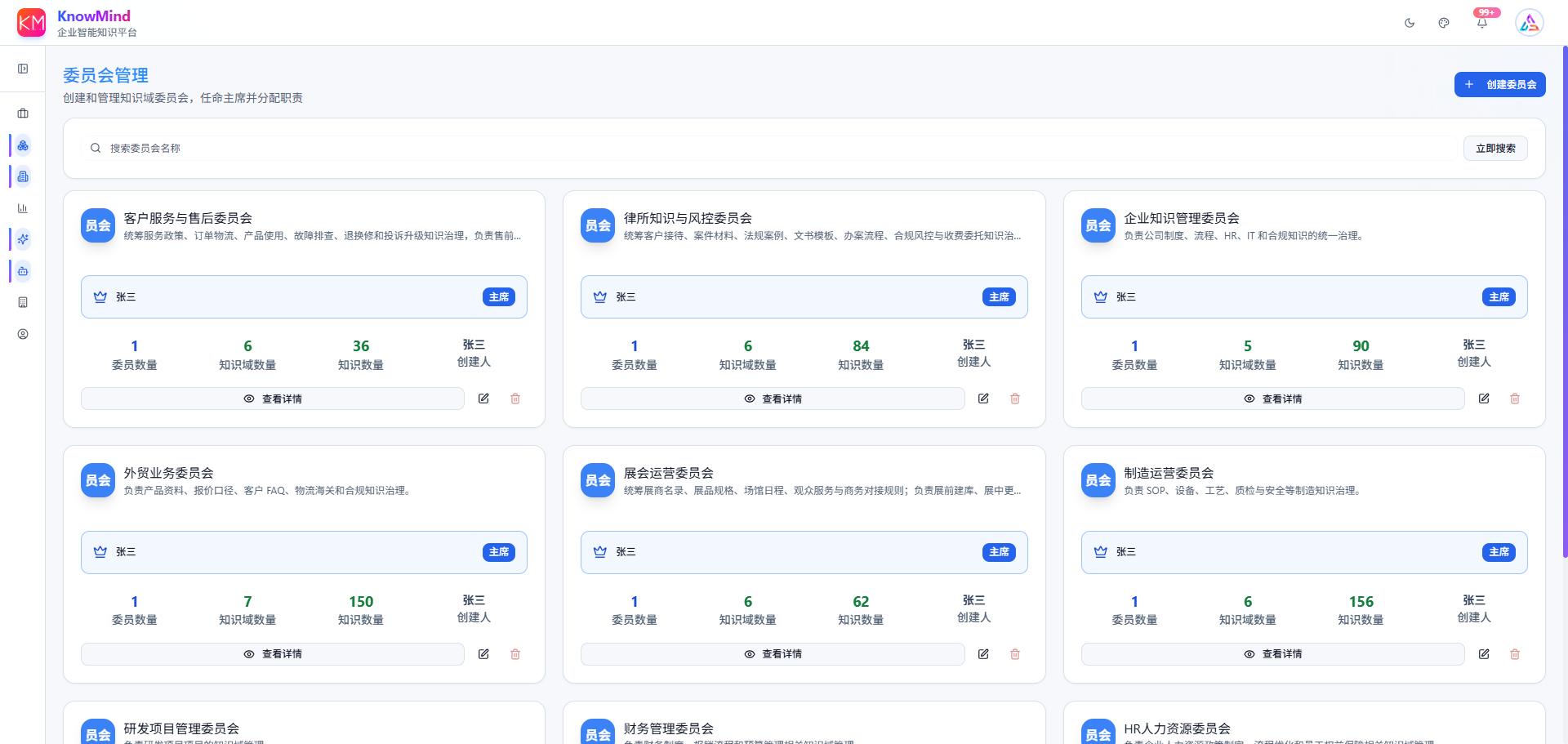Click the 展会运营委员会 card avatar
This screenshot has width=1568, height=744.
598,480
